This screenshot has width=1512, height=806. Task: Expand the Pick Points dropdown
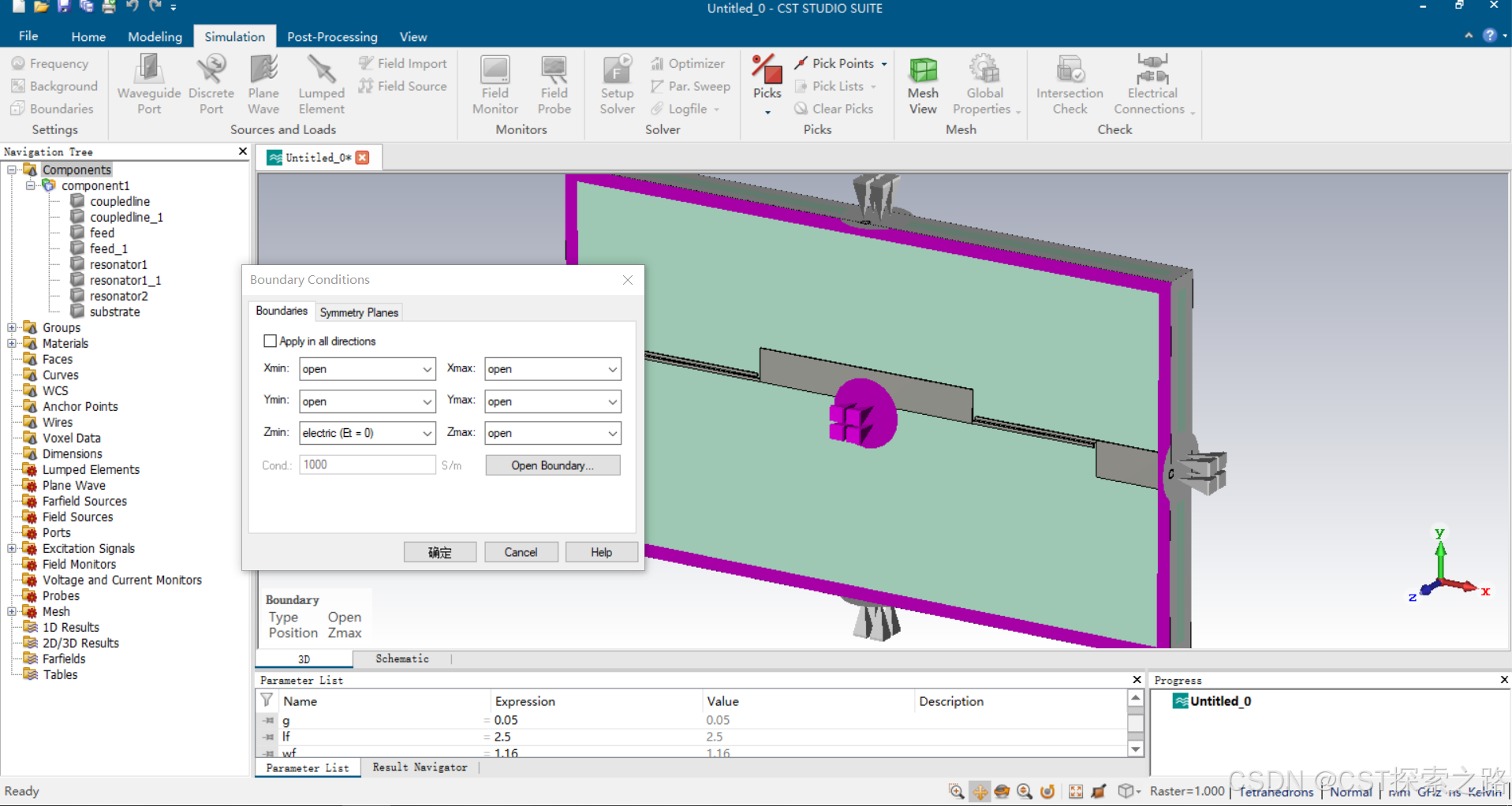884,64
